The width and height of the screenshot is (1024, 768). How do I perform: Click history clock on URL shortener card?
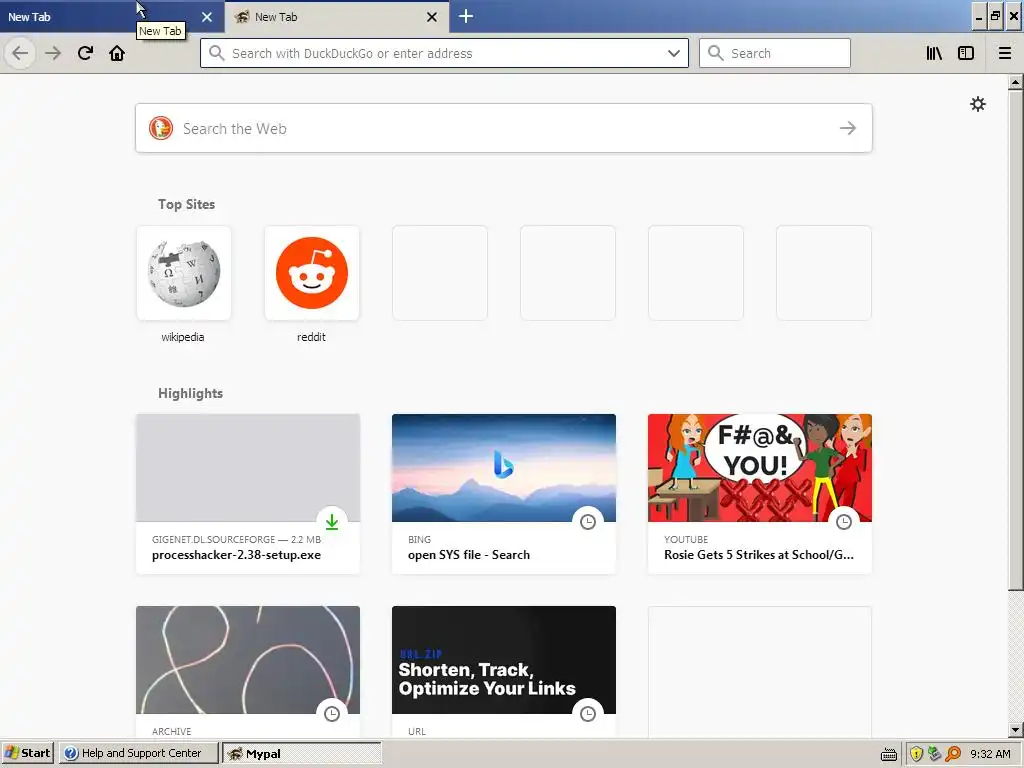[588, 714]
